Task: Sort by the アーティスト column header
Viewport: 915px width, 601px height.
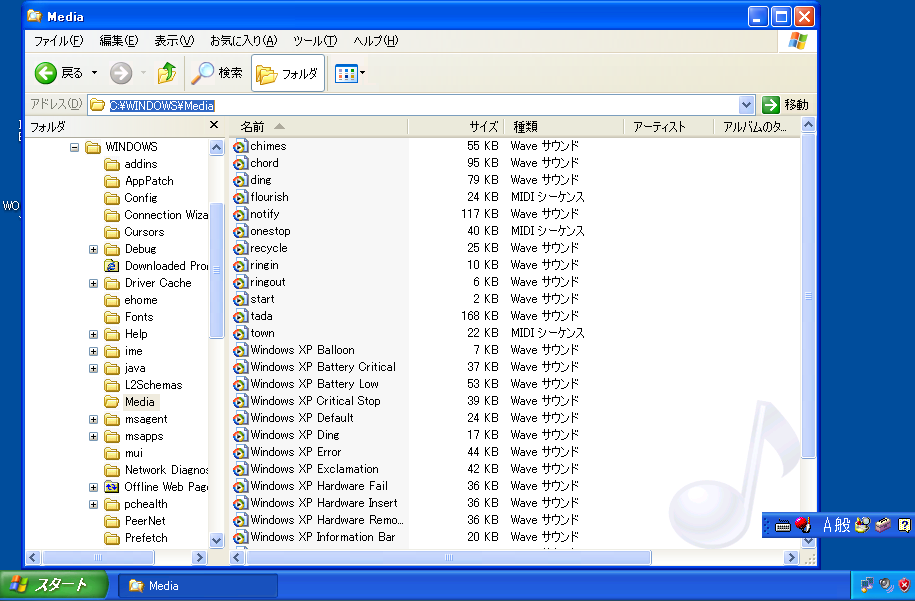Action: point(669,127)
